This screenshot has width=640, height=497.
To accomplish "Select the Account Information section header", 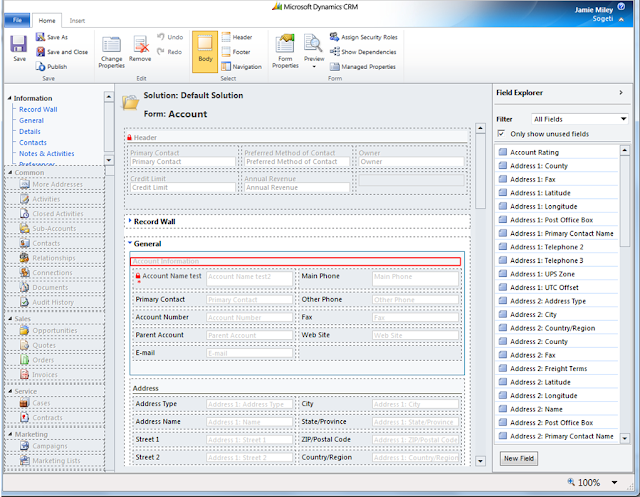I will tap(296, 261).
